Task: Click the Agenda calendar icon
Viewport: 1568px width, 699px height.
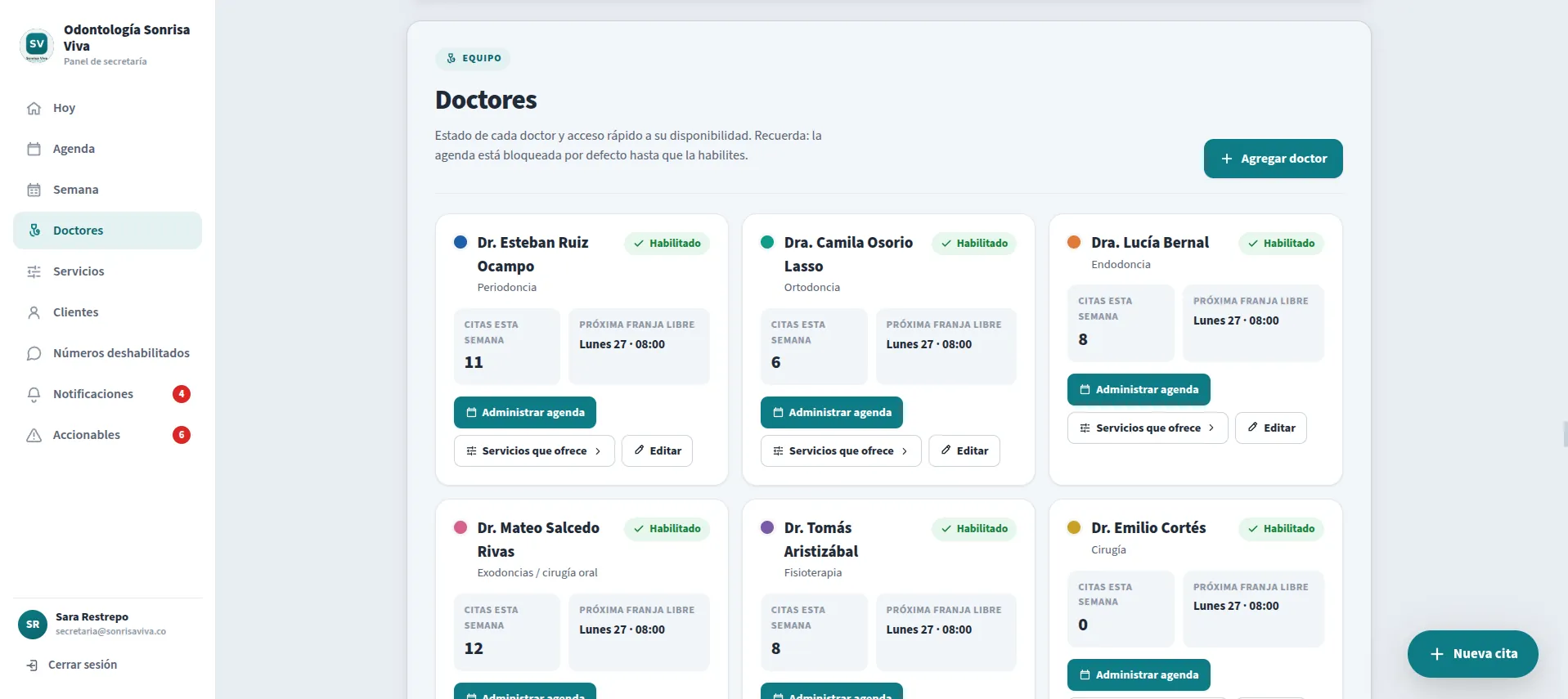Action: [x=34, y=149]
